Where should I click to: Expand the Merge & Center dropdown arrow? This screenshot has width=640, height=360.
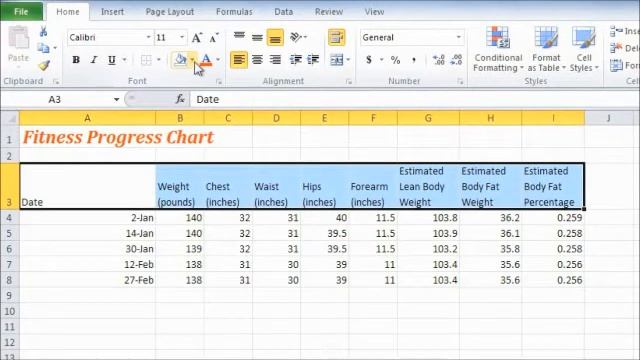[348, 60]
